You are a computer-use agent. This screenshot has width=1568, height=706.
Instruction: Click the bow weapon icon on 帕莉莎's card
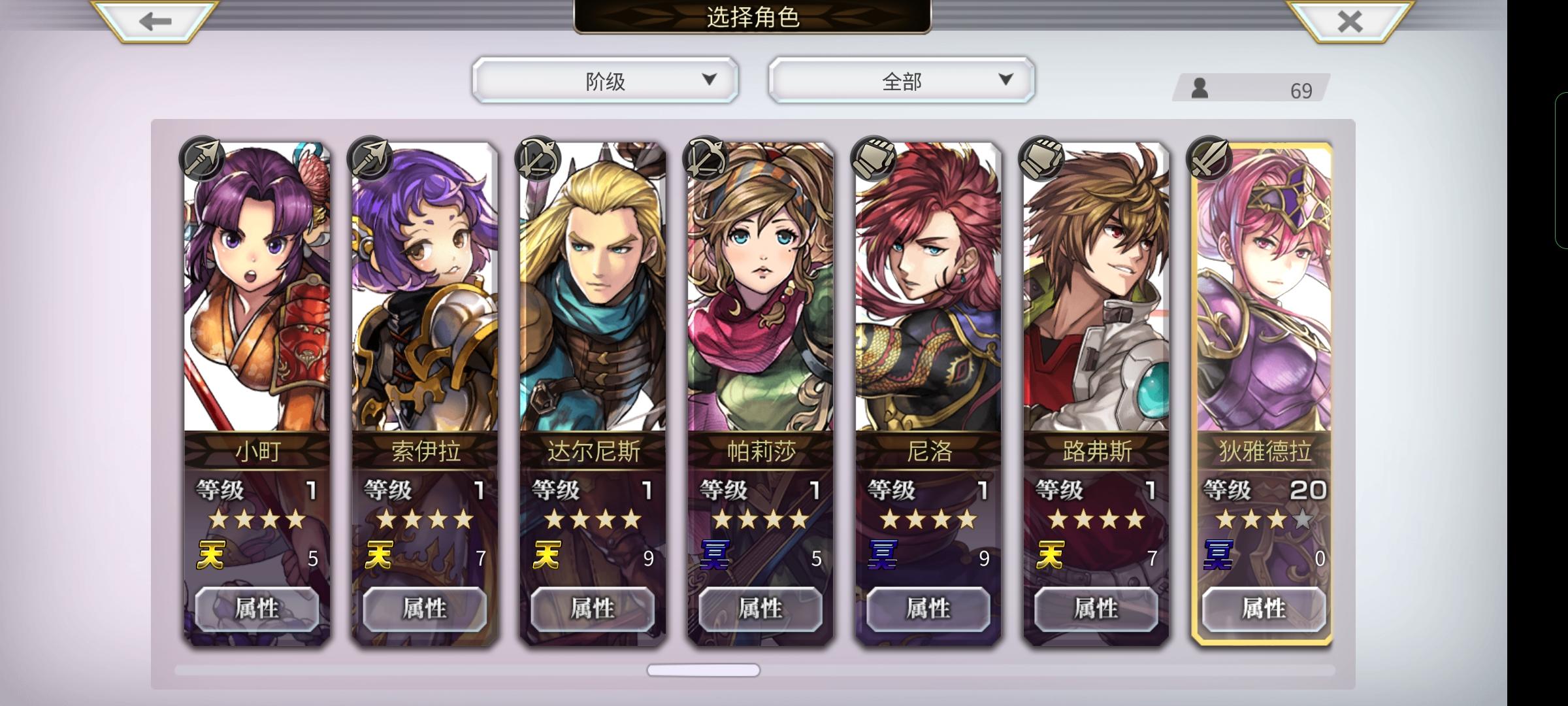click(x=706, y=159)
